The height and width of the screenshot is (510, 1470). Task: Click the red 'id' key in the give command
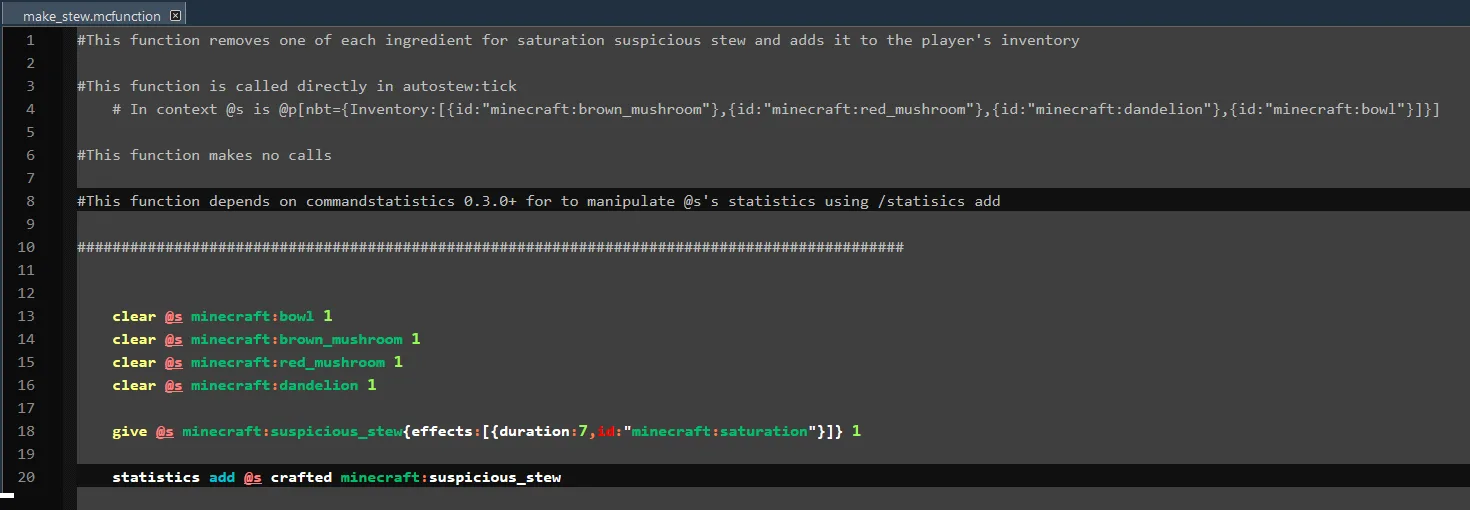[x=605, y=431]
